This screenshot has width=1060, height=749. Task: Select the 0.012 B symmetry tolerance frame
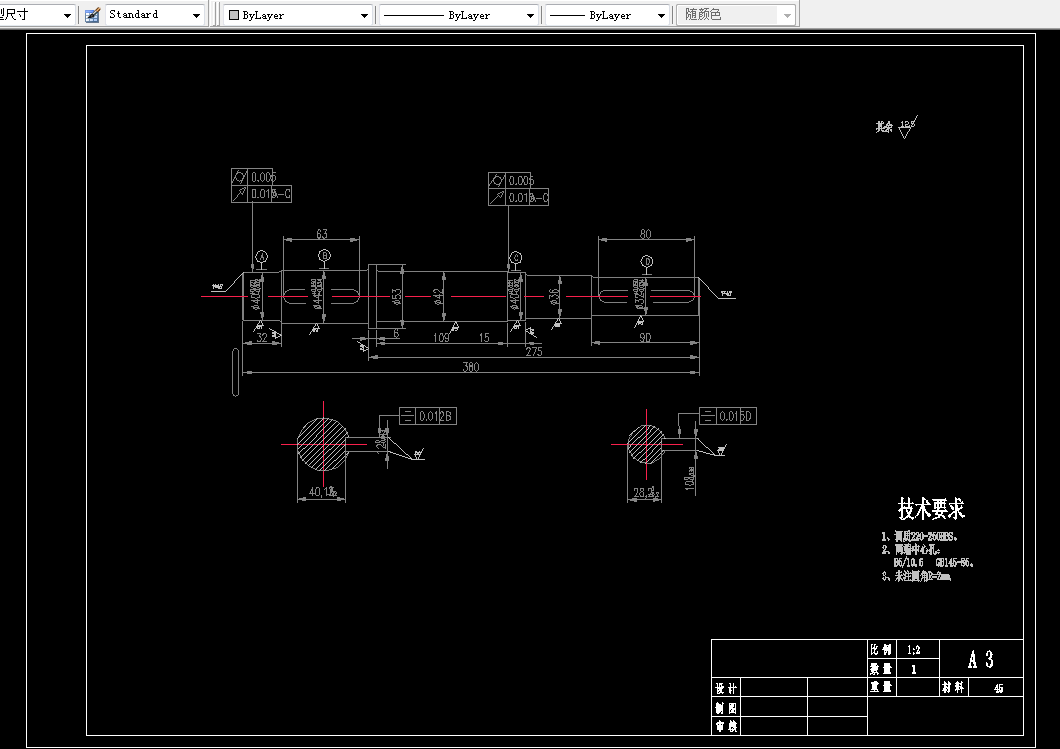[428, 416]
